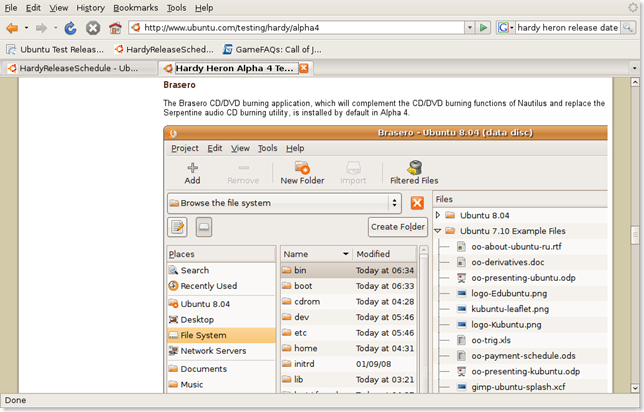Open the Google search engine selector icon
This screenshot has height=412, width=644.
pyautogui.click(x=506, y=28)
